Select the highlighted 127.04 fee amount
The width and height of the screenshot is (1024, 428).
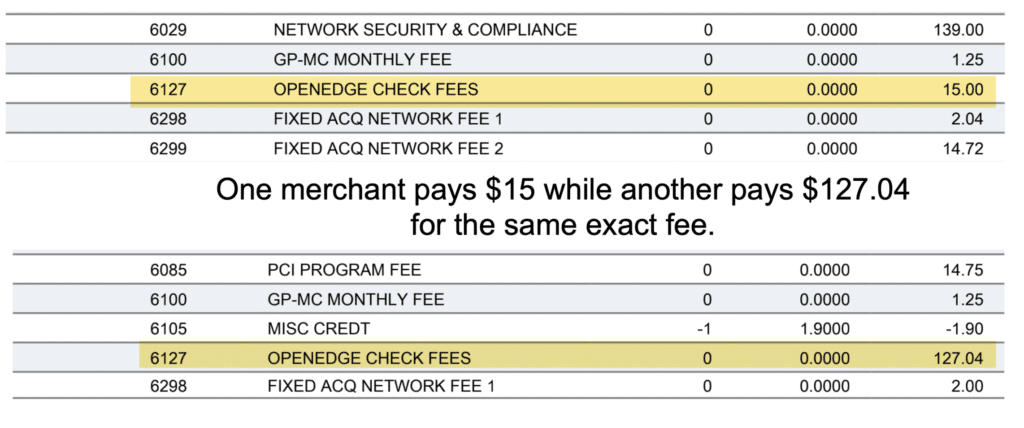click(x=956, y=357)
